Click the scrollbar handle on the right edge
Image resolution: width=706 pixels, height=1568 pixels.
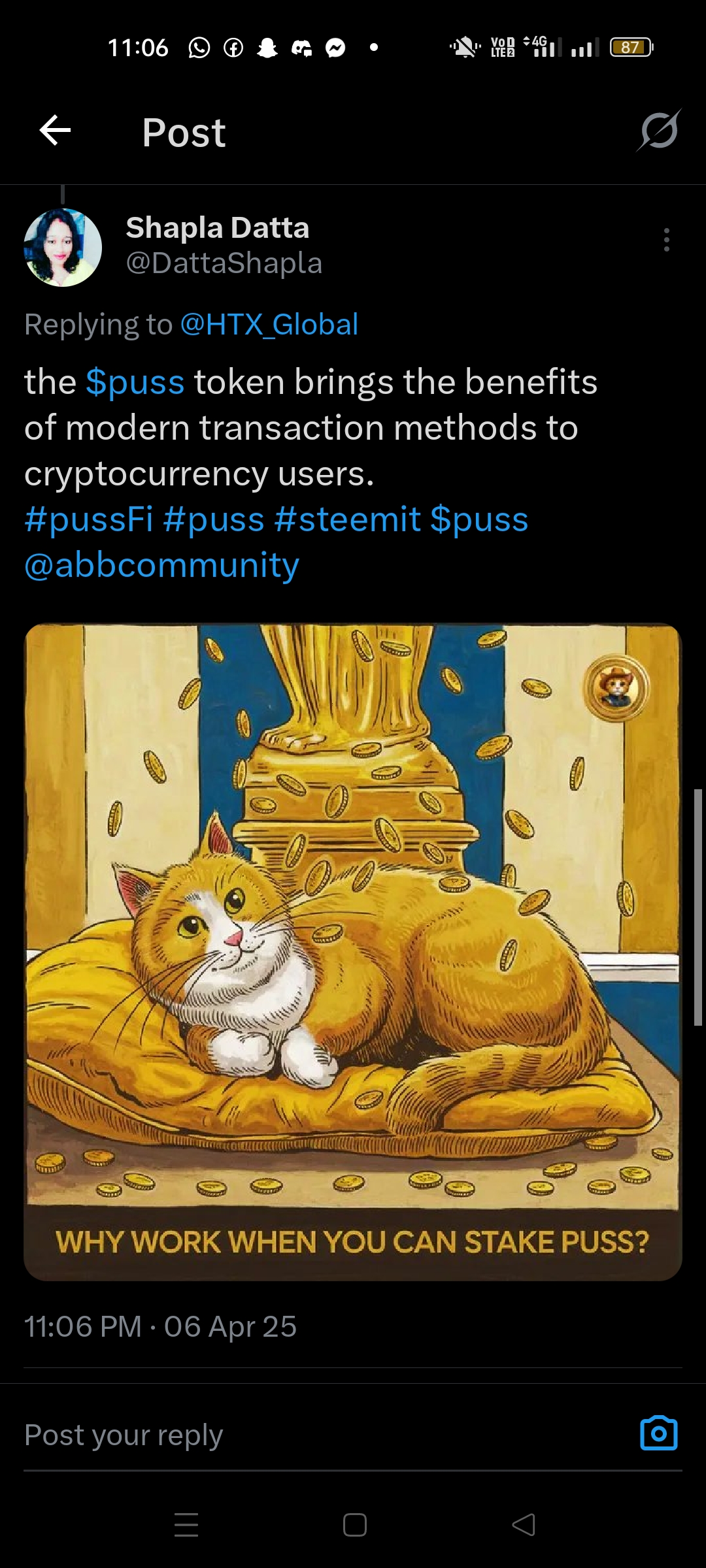698,907
